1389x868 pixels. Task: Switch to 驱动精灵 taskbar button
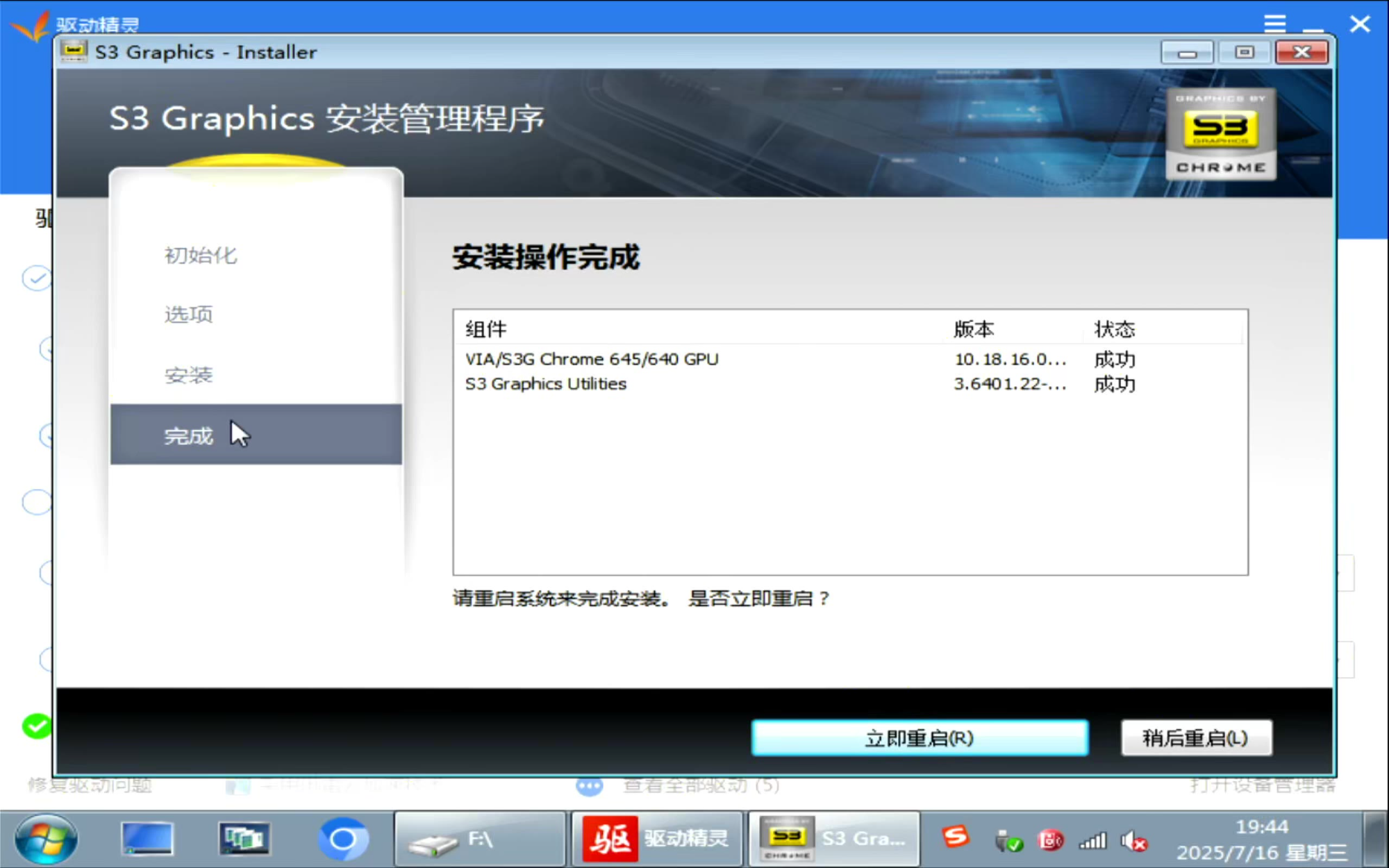656,840
